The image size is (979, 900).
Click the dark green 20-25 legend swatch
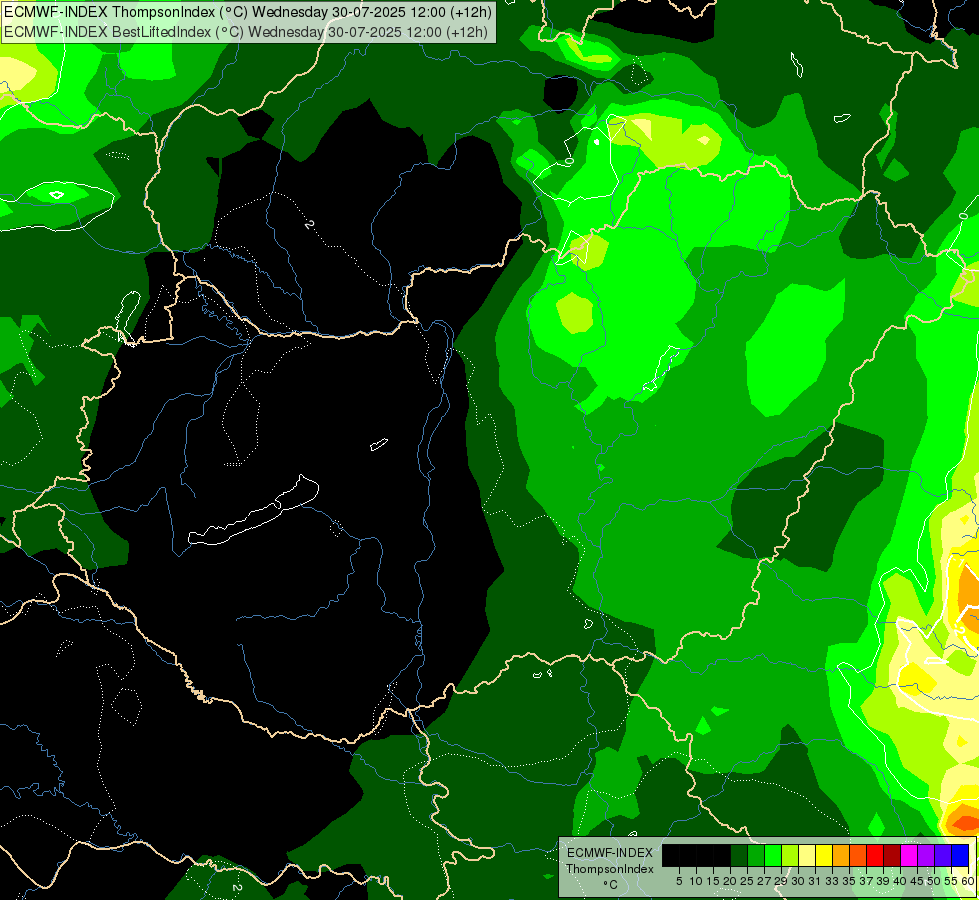coord(739,855)
